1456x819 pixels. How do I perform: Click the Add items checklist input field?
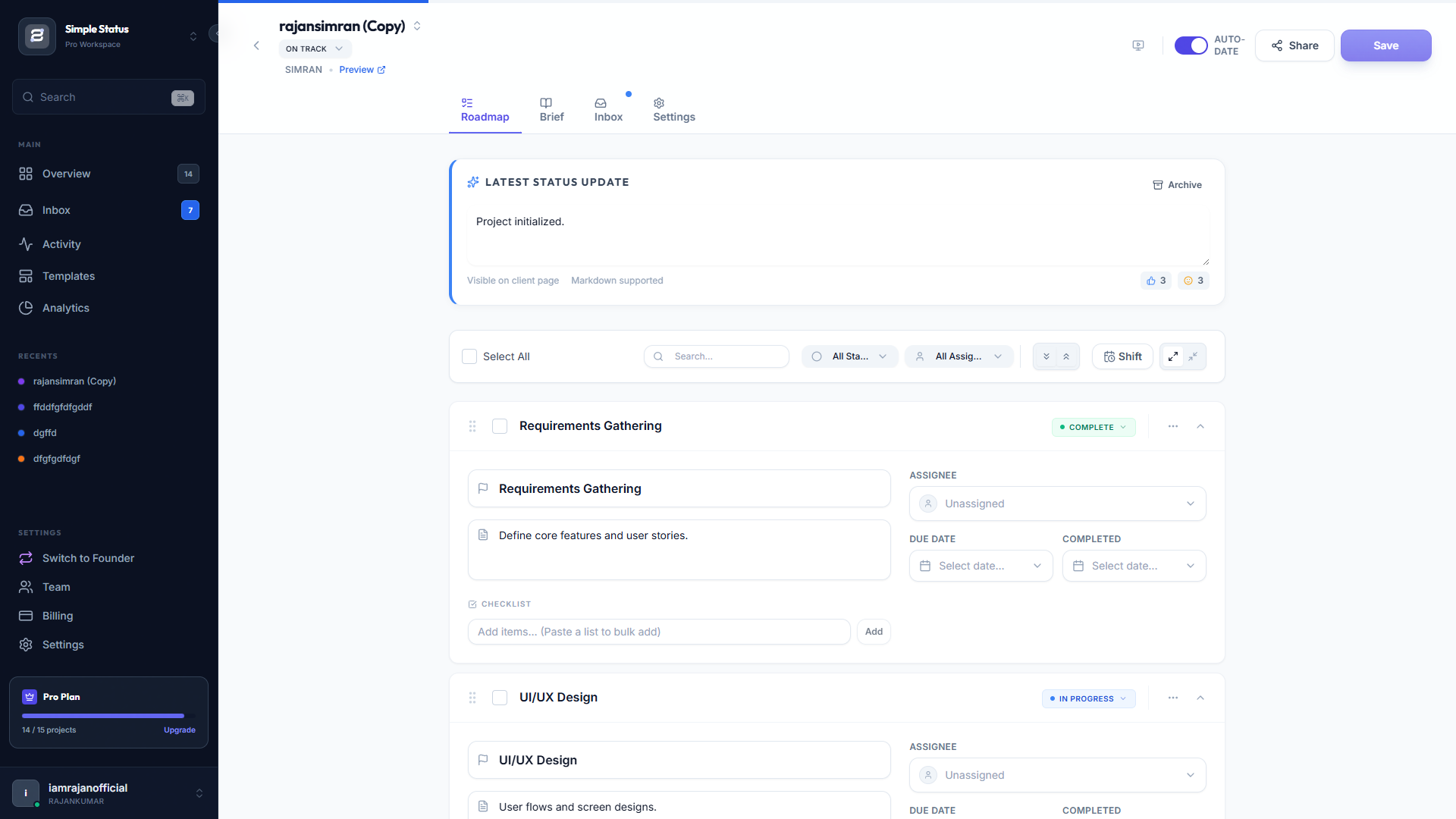658,632
